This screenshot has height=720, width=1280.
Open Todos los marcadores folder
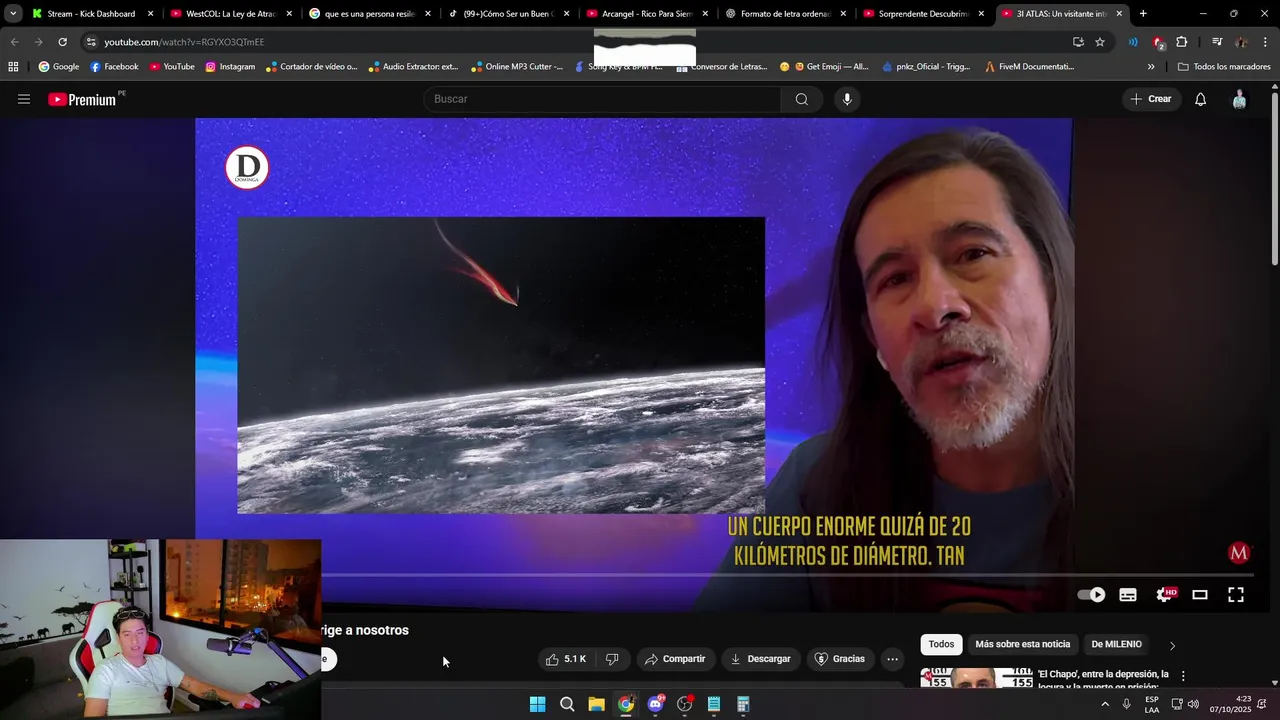(1224, 67)
